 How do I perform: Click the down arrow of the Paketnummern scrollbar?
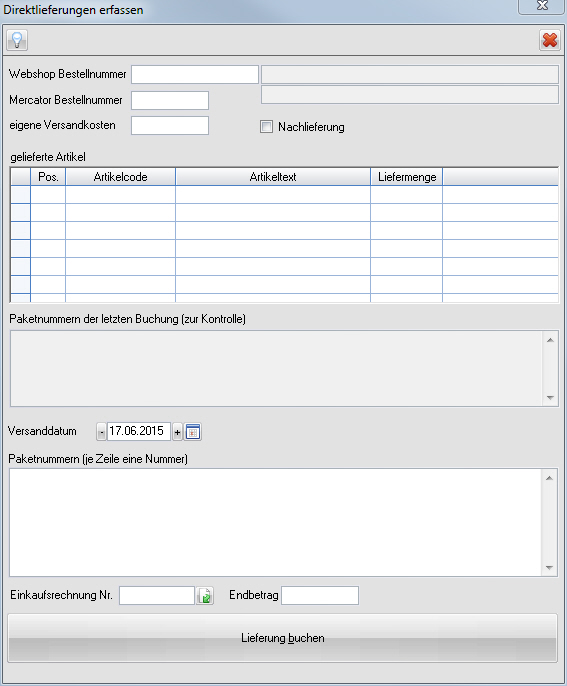click(x=550, y=568)
